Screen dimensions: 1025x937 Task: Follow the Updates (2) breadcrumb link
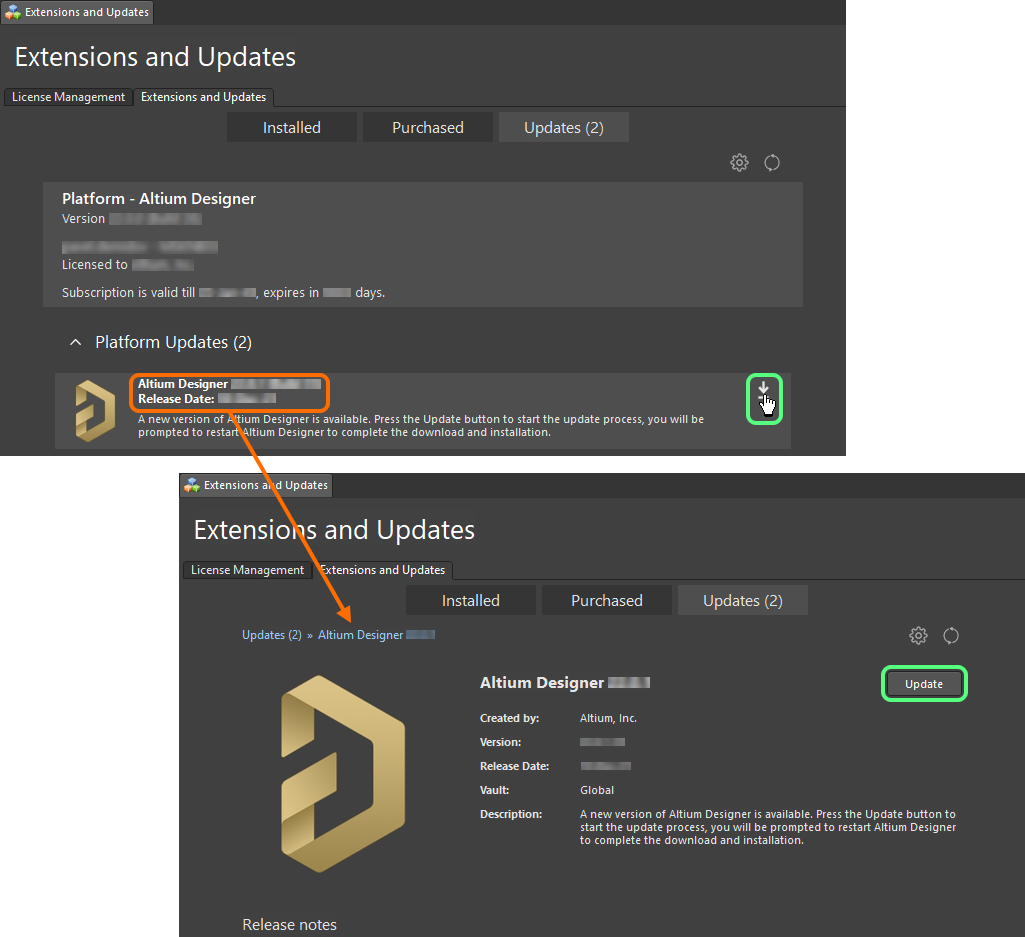click(271, 635)
